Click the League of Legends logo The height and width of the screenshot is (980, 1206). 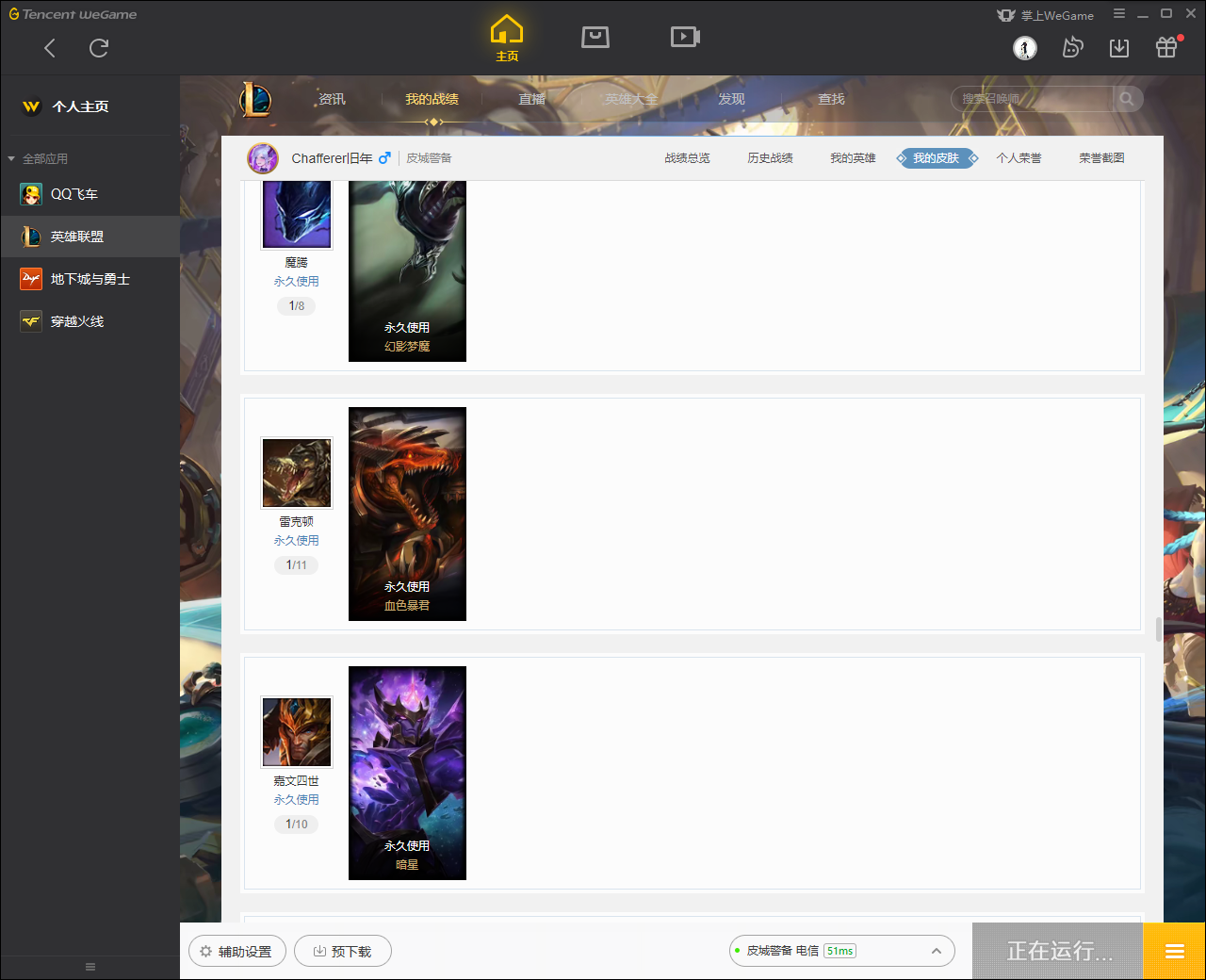click(x=255, y=99)
